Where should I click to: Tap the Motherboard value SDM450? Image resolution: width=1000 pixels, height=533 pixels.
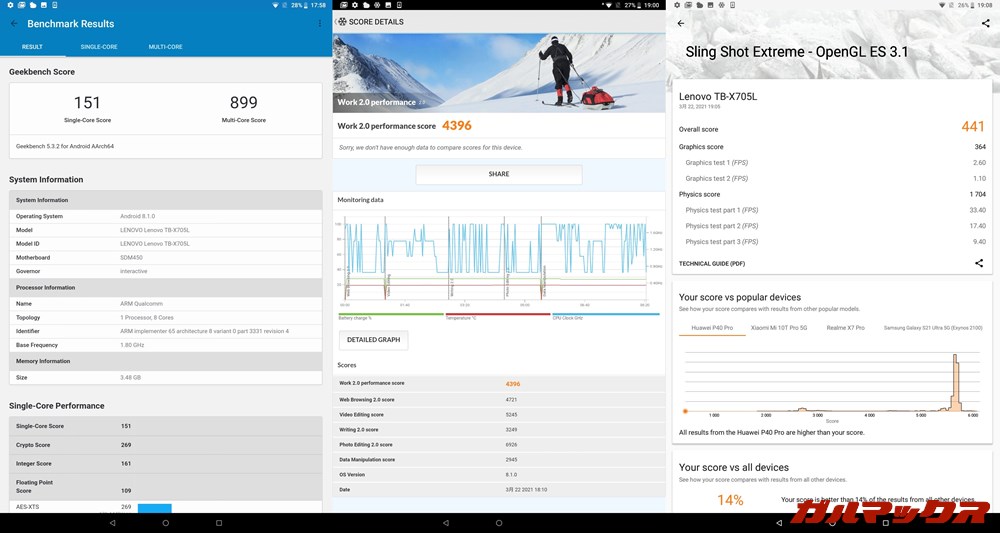point(131,258)
